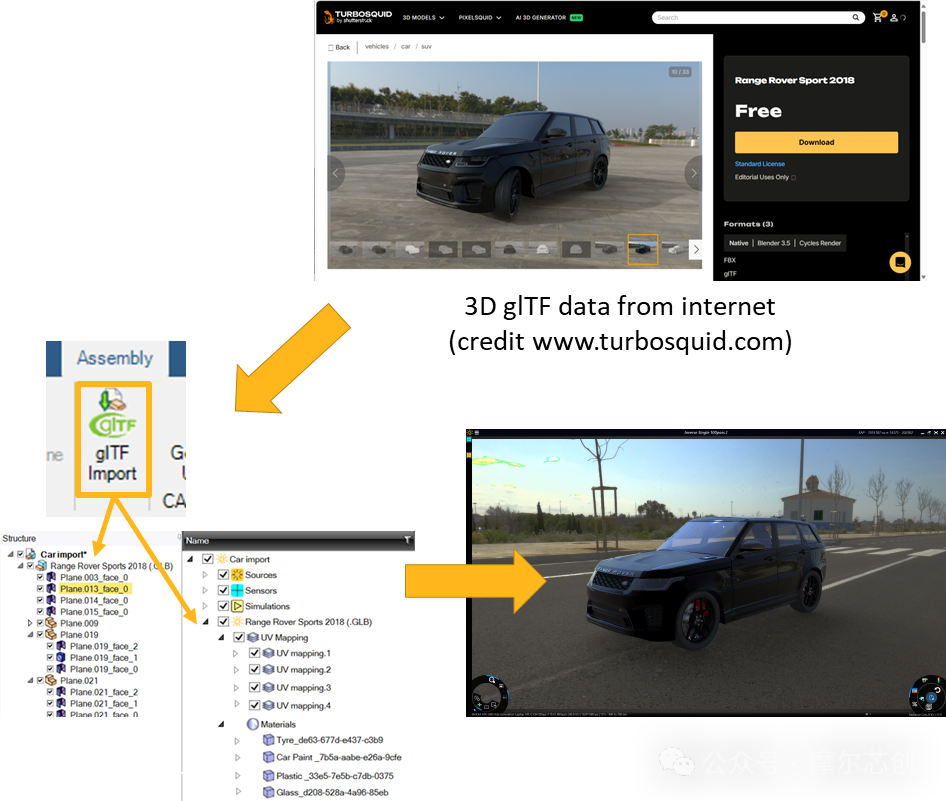Select the highlighted car thumbnail

pyautogui.click(x=643, y=249)
